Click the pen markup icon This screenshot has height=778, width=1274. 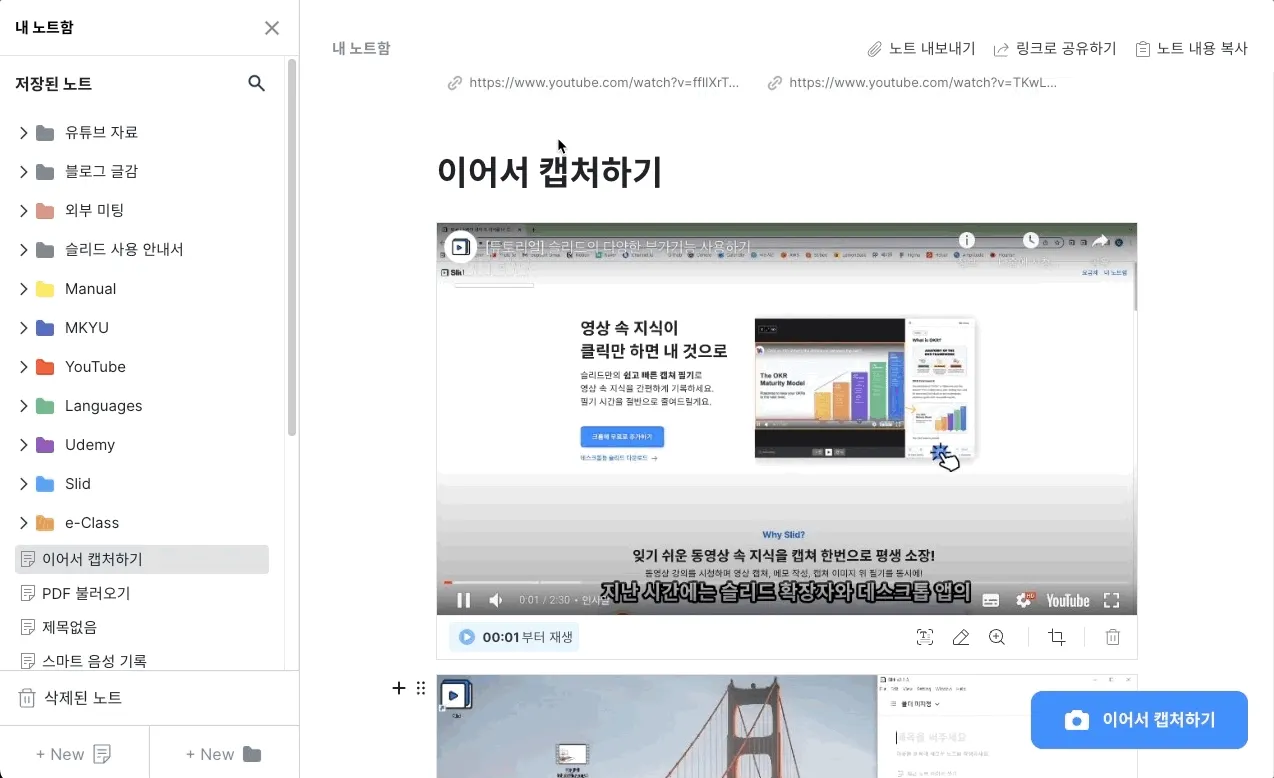point(961,637)
